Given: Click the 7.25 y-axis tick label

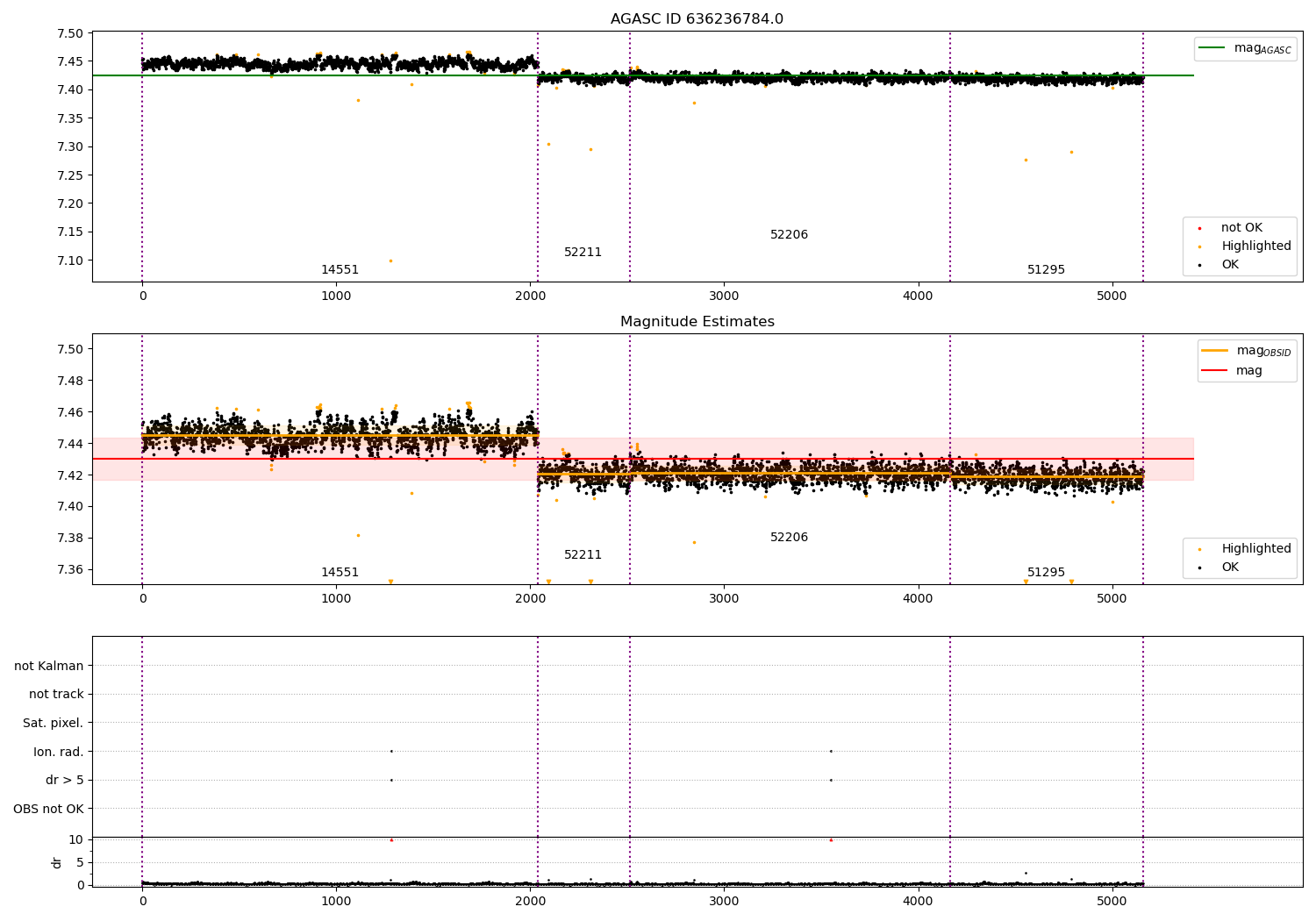Looking at the screenshot, I should click(69, 175).
